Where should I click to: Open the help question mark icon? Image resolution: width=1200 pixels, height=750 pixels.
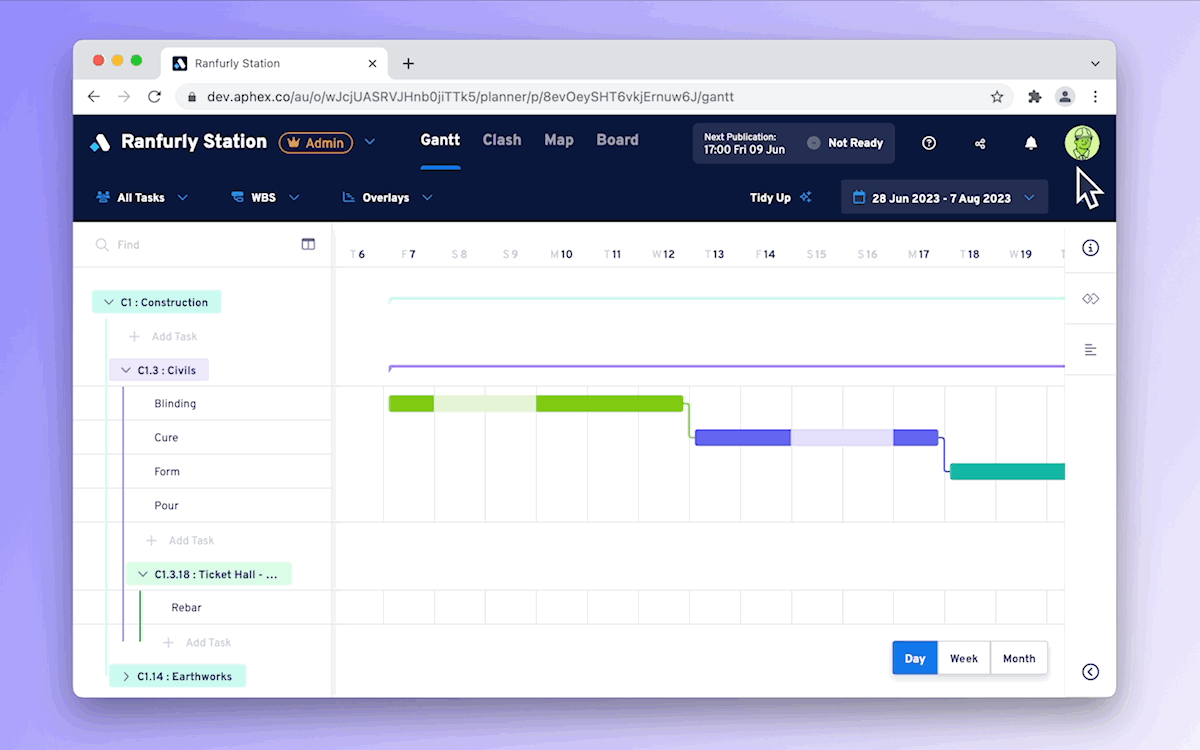[x=929, y=143]
